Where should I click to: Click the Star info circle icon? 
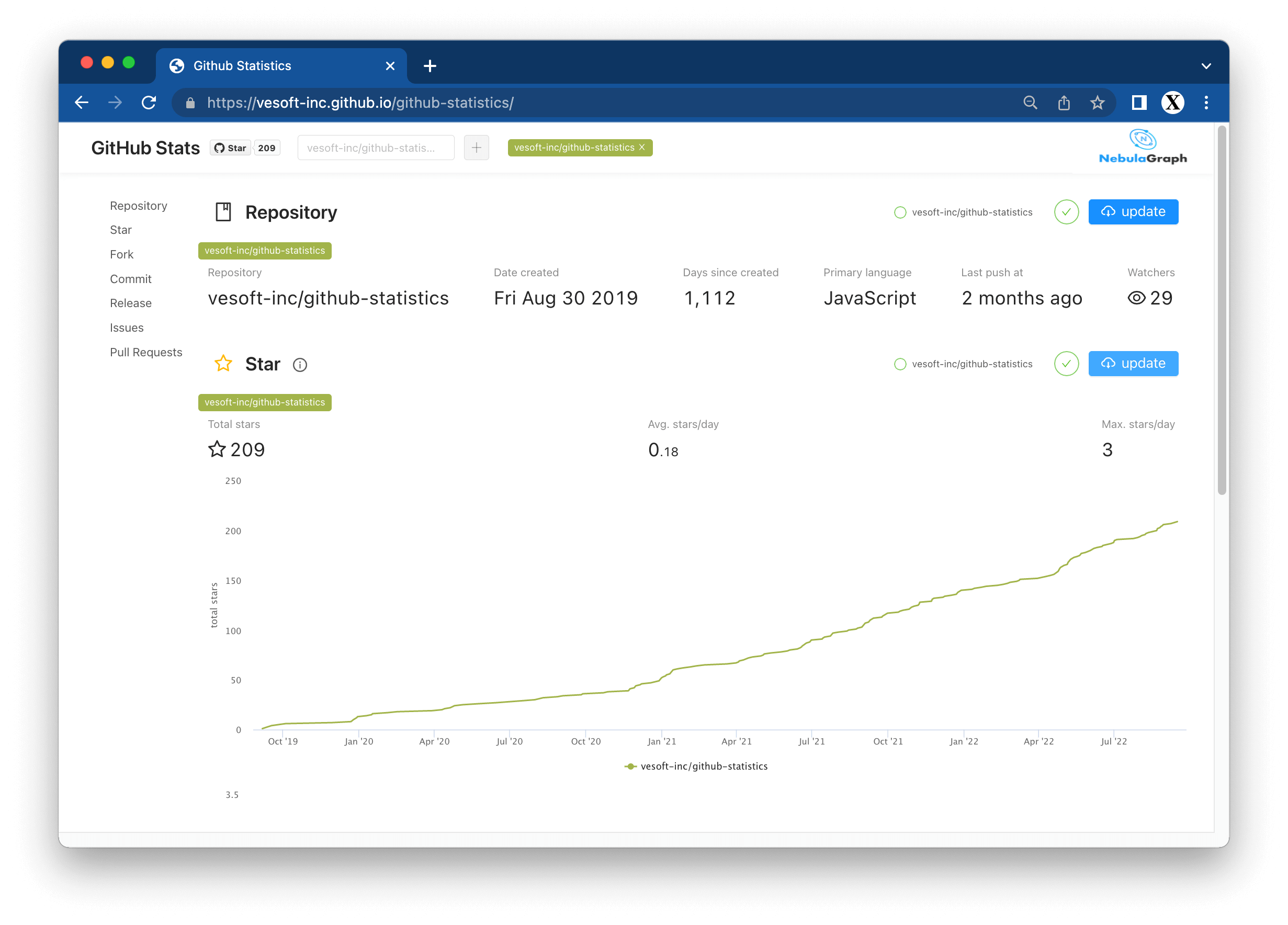pyautogui.click(x=300, y=365)
